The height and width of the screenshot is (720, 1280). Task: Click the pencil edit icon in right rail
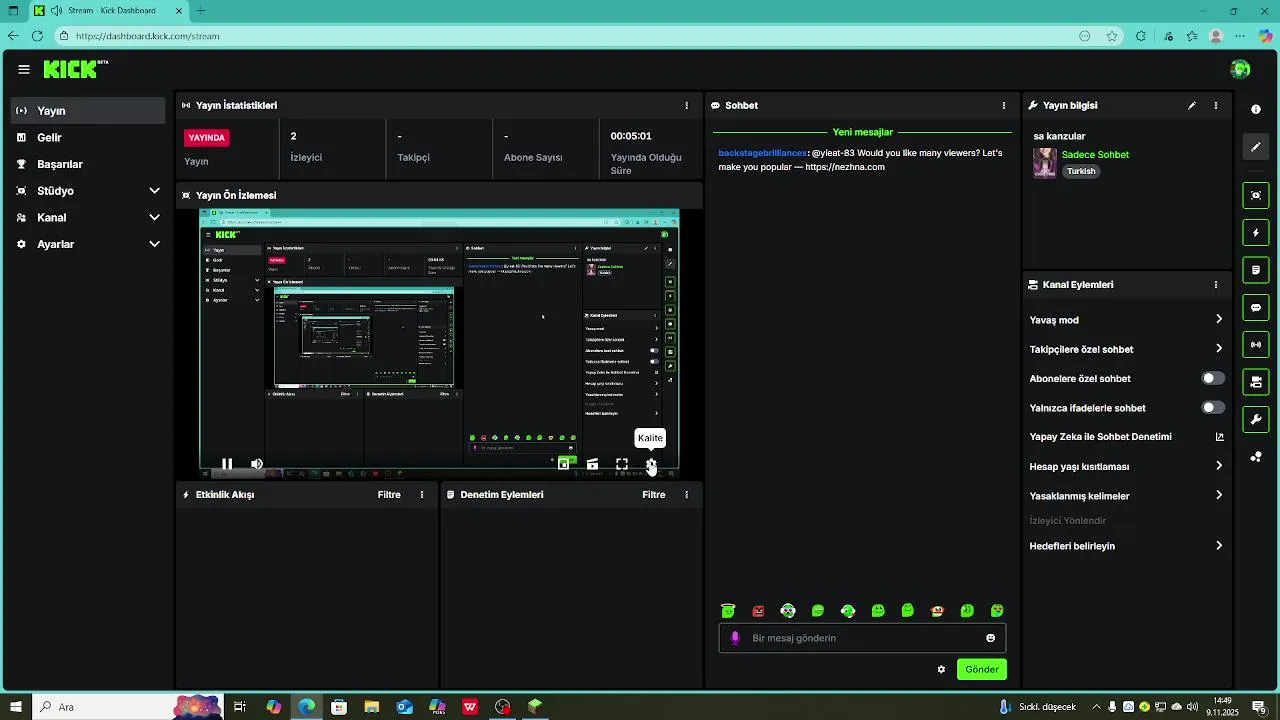[1256, 147]
